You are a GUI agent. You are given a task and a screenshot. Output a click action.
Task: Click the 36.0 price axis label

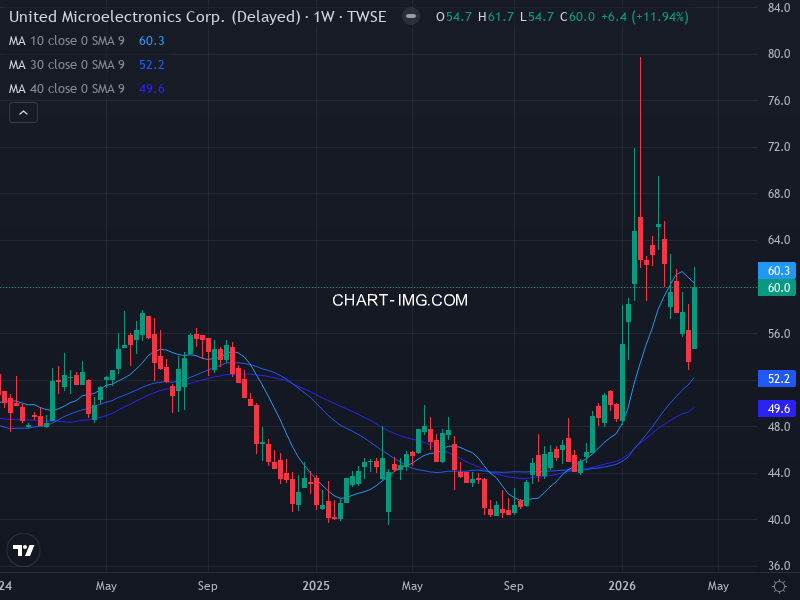click(779, 566)
